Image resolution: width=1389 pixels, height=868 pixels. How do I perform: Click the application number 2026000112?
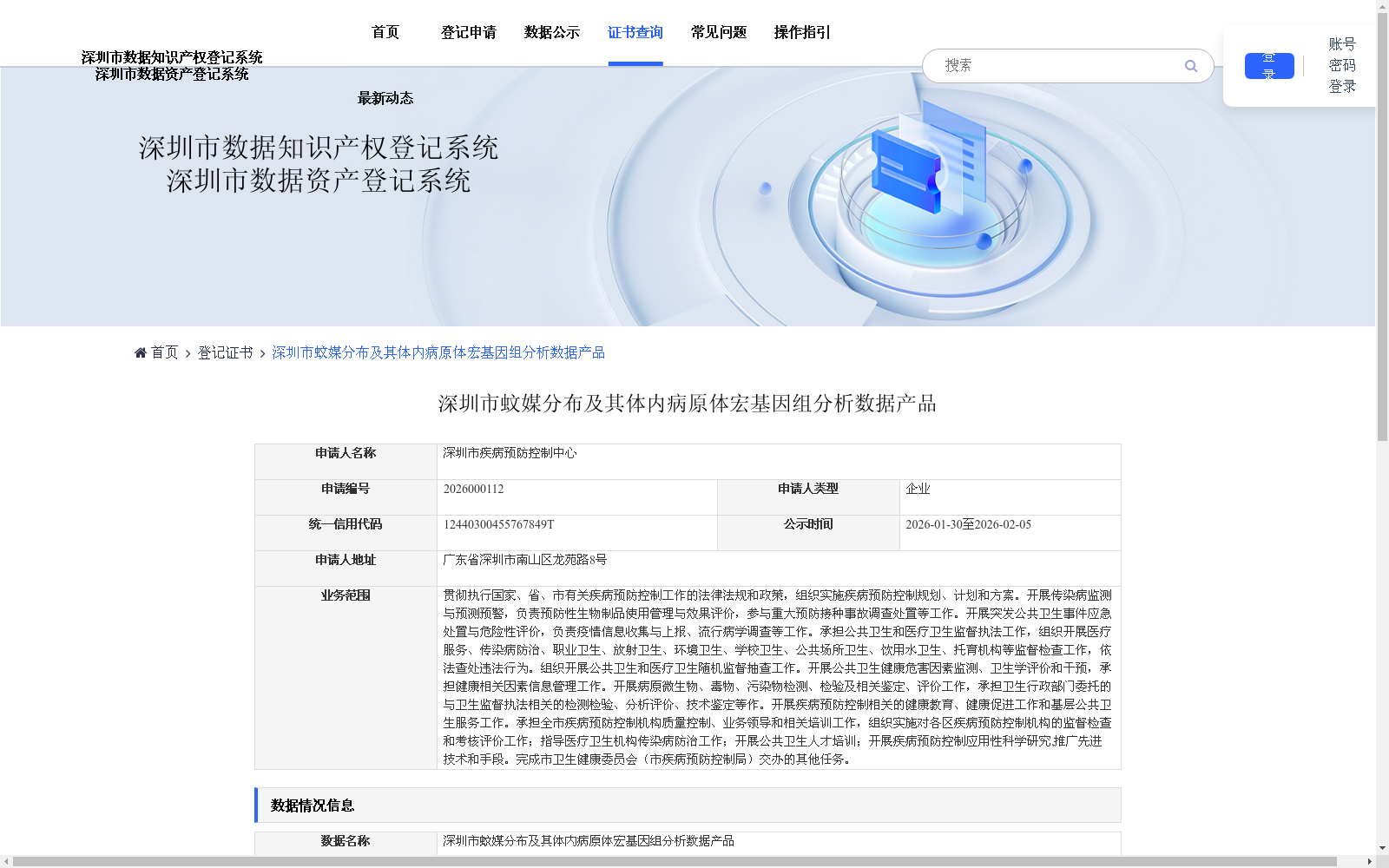pos(473,489)
